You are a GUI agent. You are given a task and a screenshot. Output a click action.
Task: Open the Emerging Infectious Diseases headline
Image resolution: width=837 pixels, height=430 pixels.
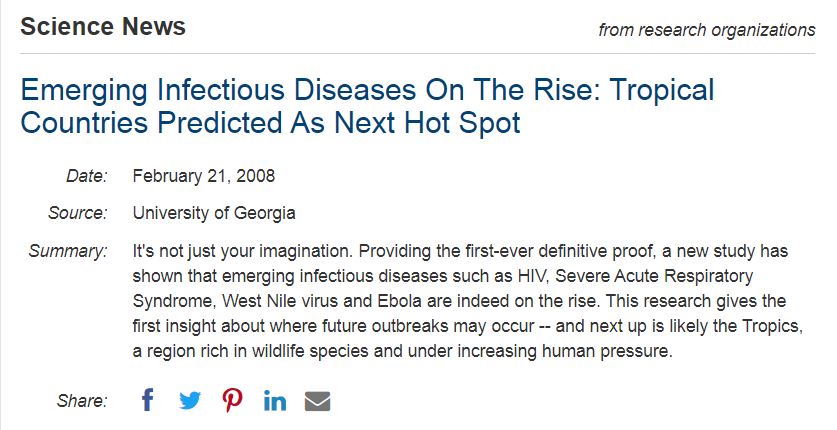[x=367, y=106]
